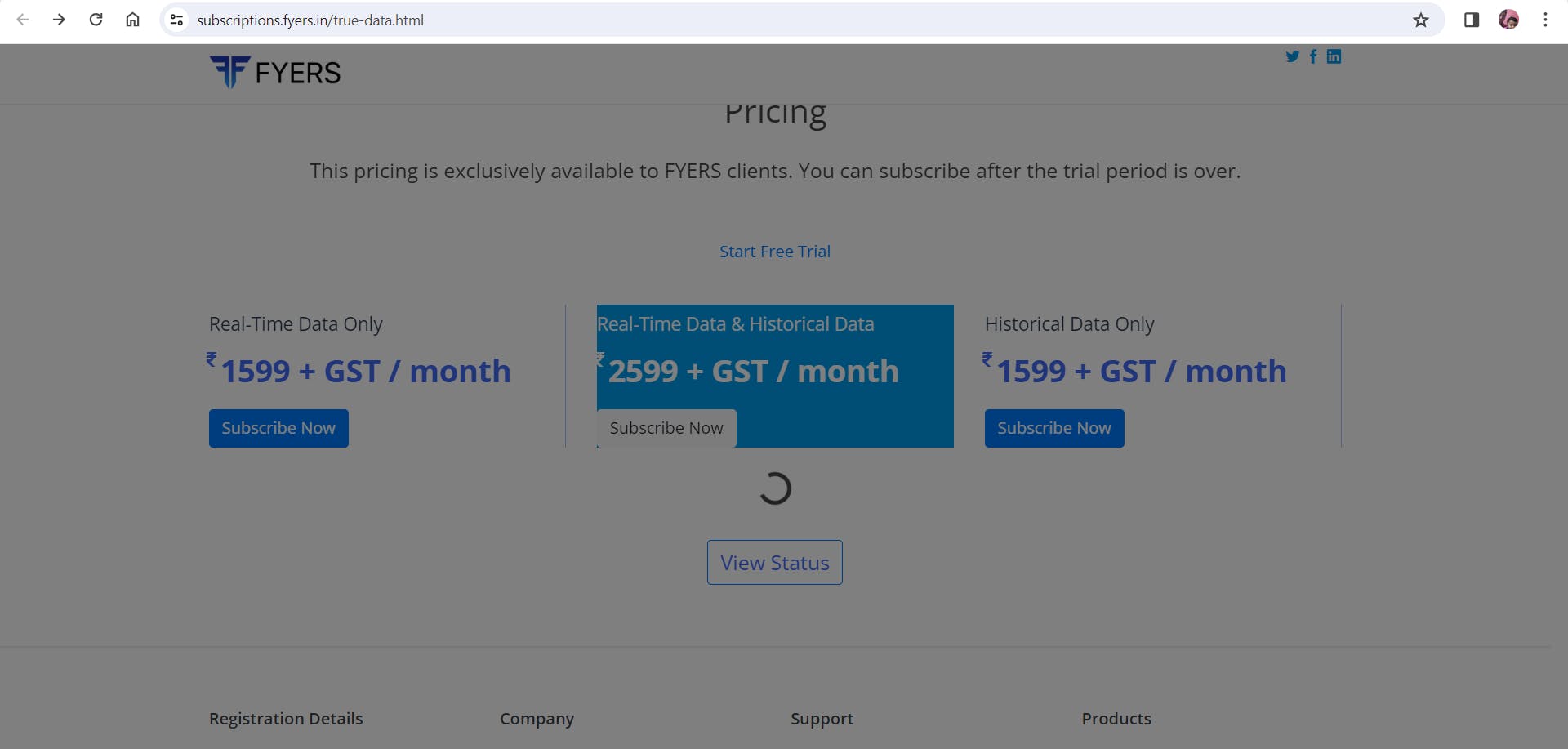
Task: Select the Real-Time Data Only heading
Action: 296,324
